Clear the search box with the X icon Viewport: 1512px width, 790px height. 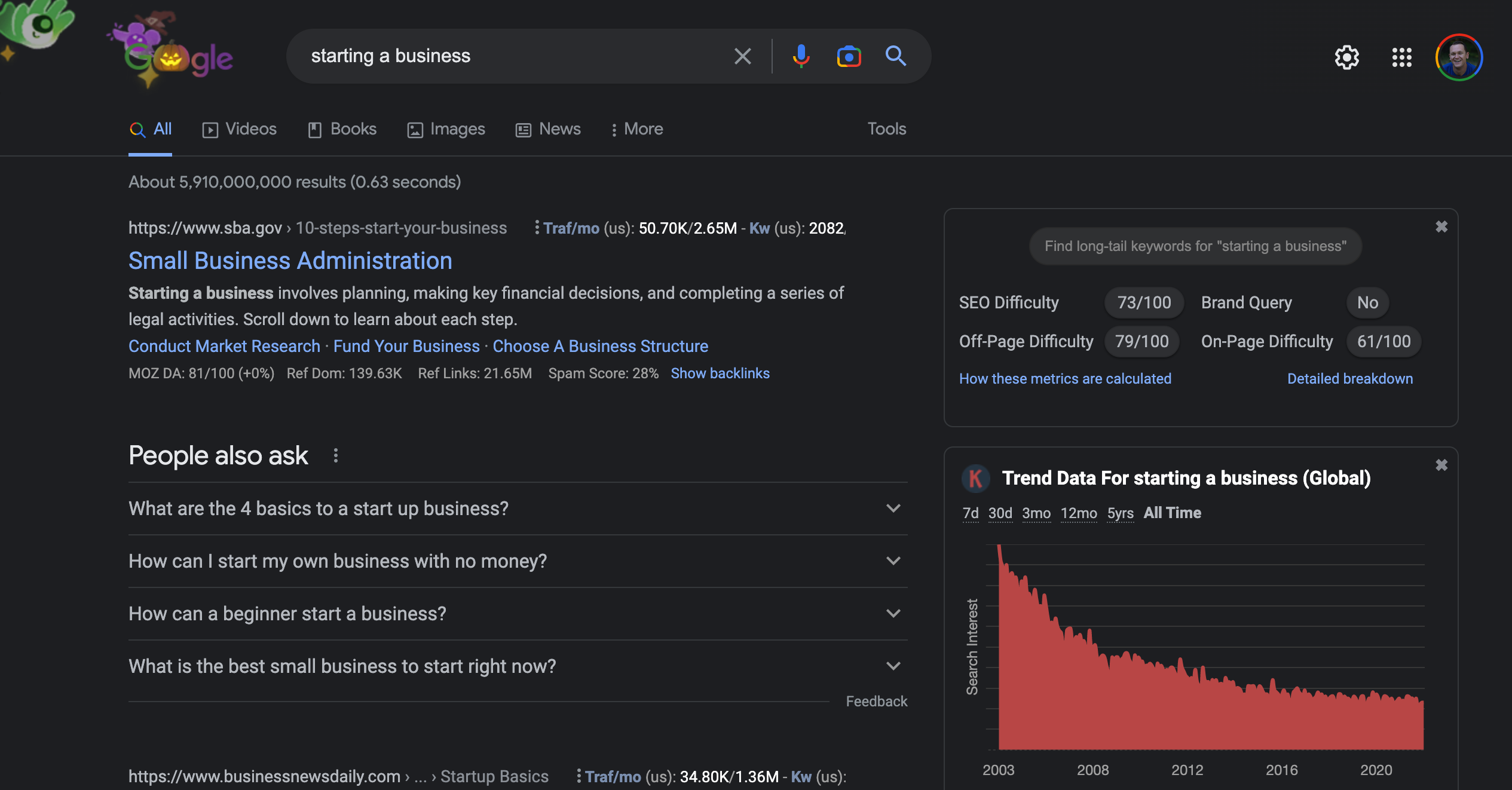742,56
